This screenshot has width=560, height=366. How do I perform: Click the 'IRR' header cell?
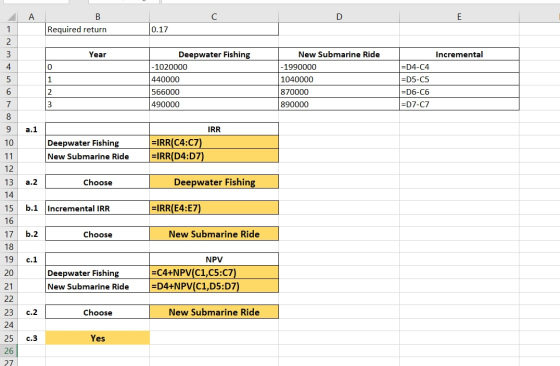[214, 129]
